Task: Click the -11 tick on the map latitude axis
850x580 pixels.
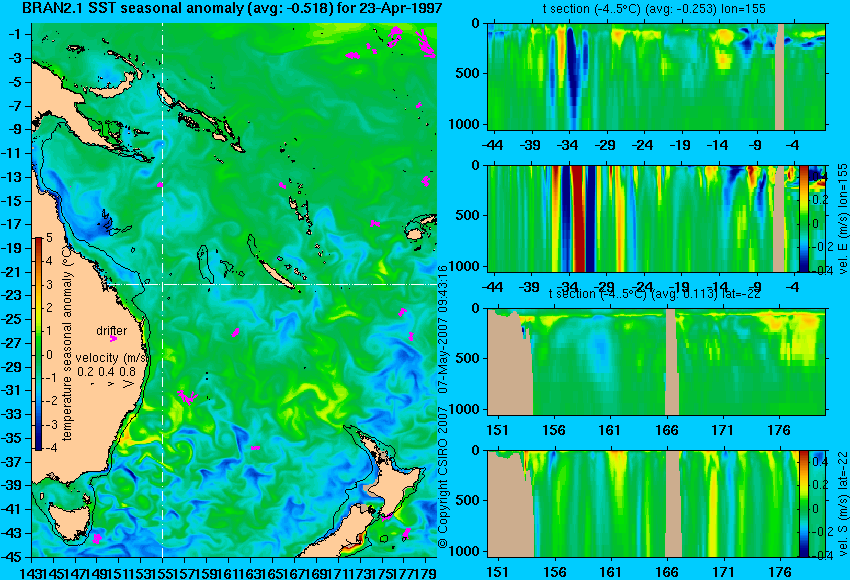Action: pos(14,153)
